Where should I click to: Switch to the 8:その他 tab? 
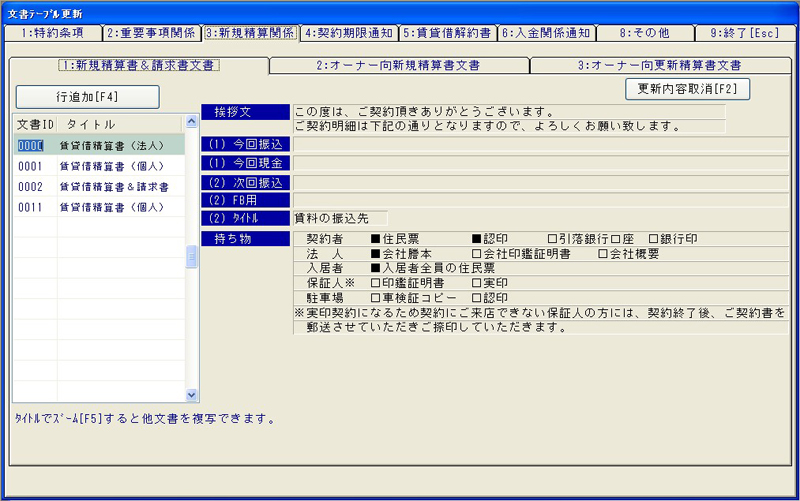pos(645,32)
